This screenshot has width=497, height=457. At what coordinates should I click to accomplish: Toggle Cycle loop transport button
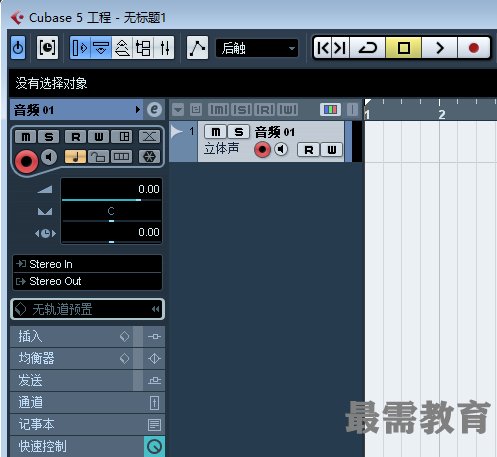pyautogui.click(x=367, y=48)
